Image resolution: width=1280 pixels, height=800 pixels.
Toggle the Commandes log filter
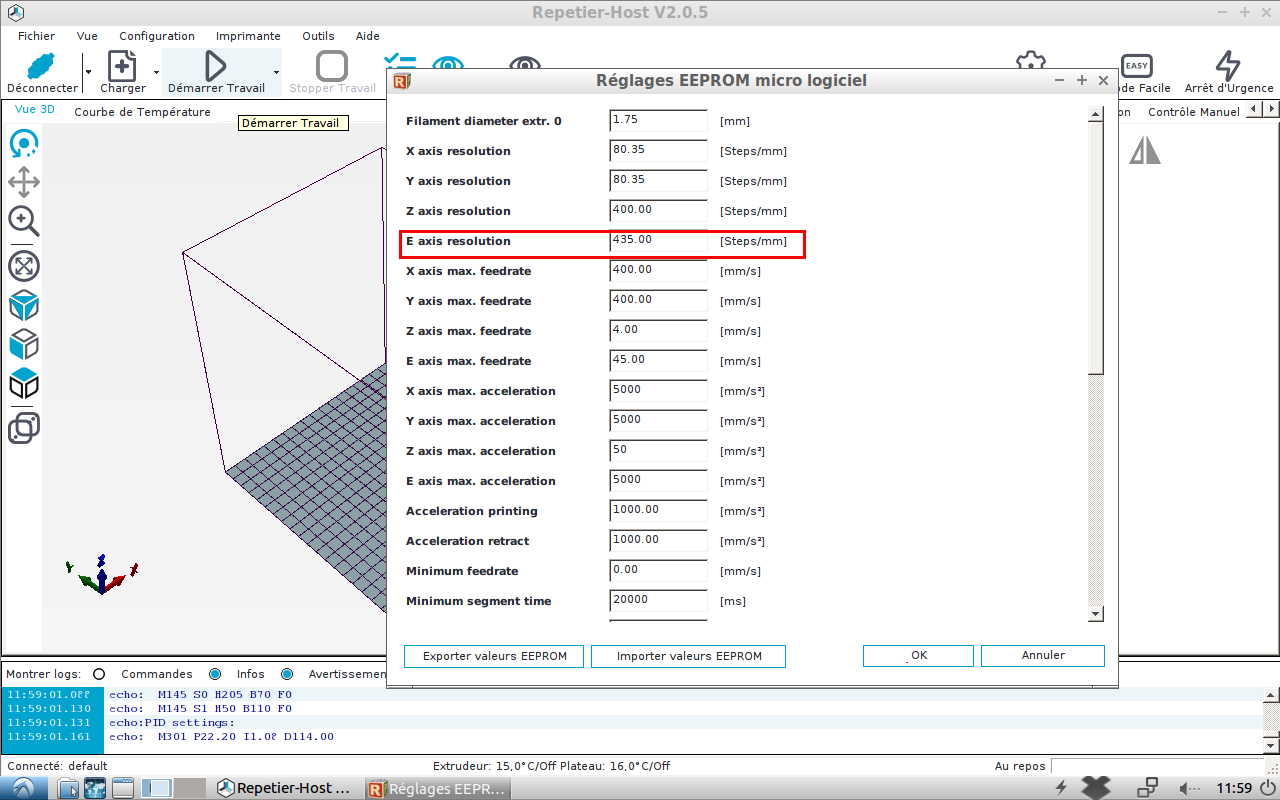point(99,674)
